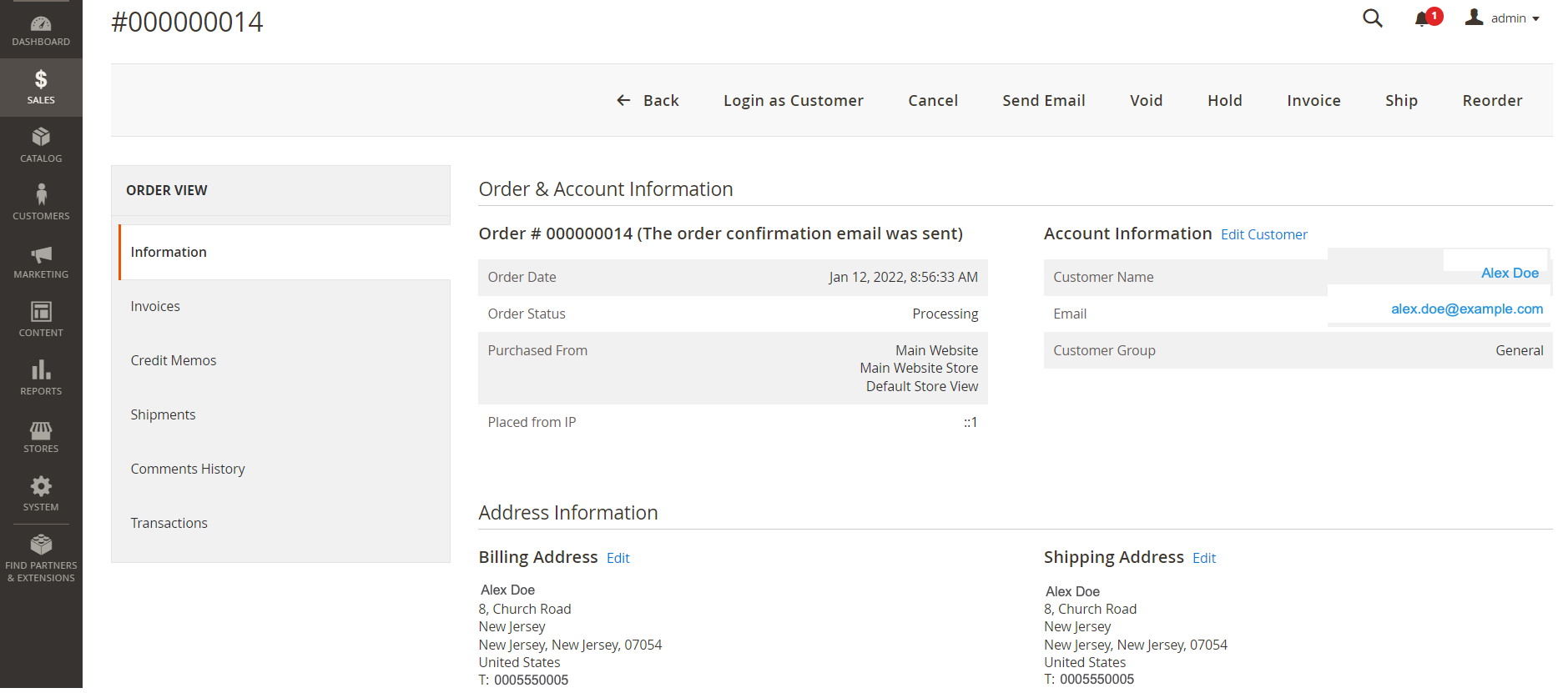Expand the admin account dropdown
Image resolution: width=1568 pixels, height=693 pixels.
click(1502, 18)
